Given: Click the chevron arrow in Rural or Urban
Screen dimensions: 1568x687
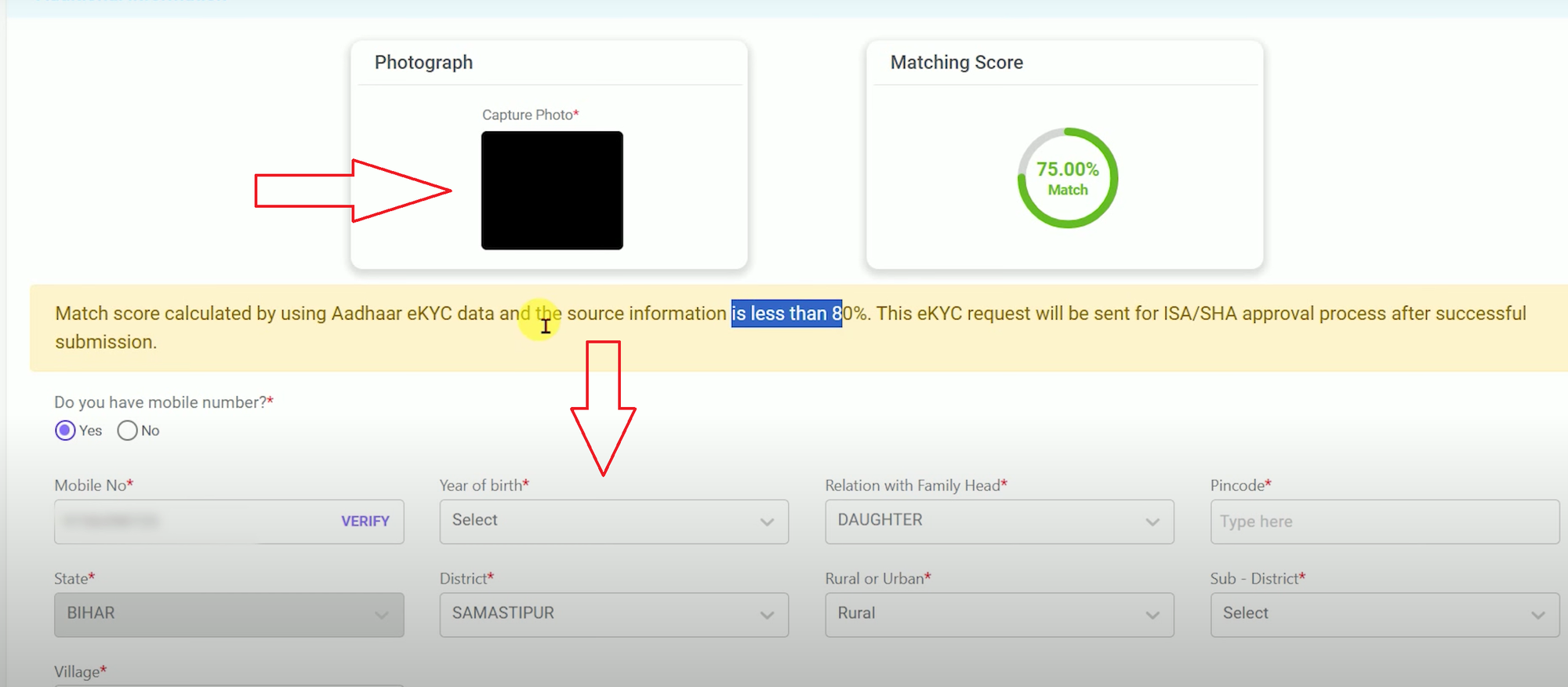Looking at the screenshot, I should (x=1152, y=615).
